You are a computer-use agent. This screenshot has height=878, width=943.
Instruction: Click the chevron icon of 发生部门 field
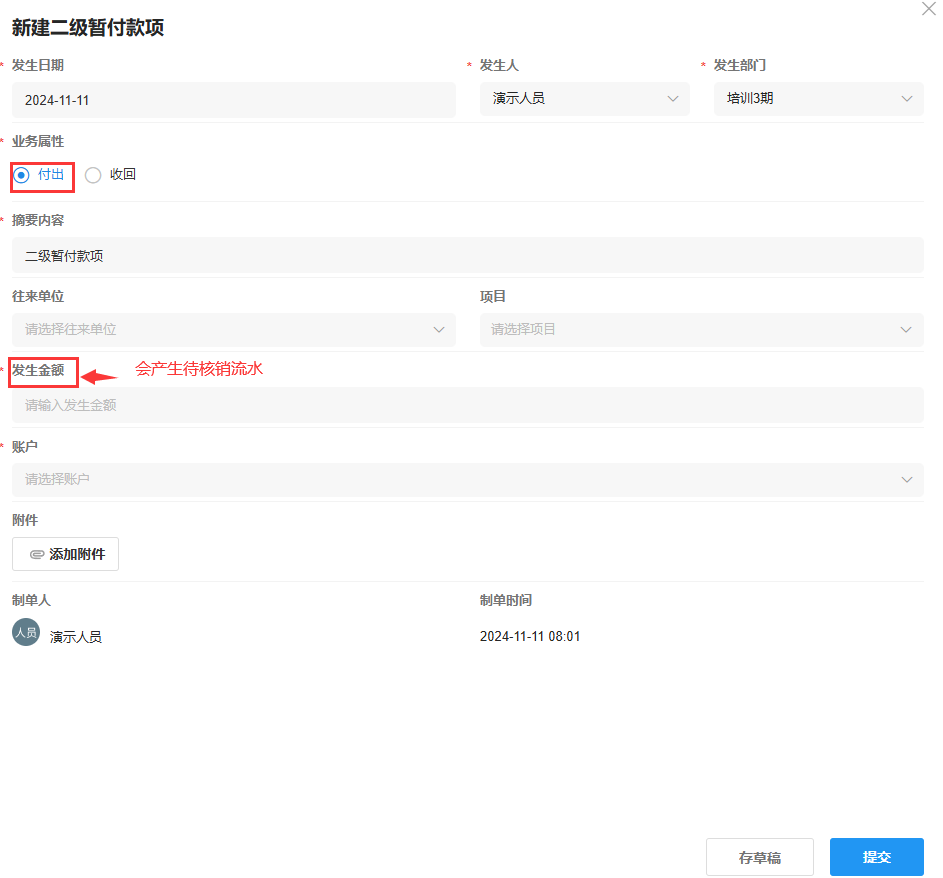906,98
